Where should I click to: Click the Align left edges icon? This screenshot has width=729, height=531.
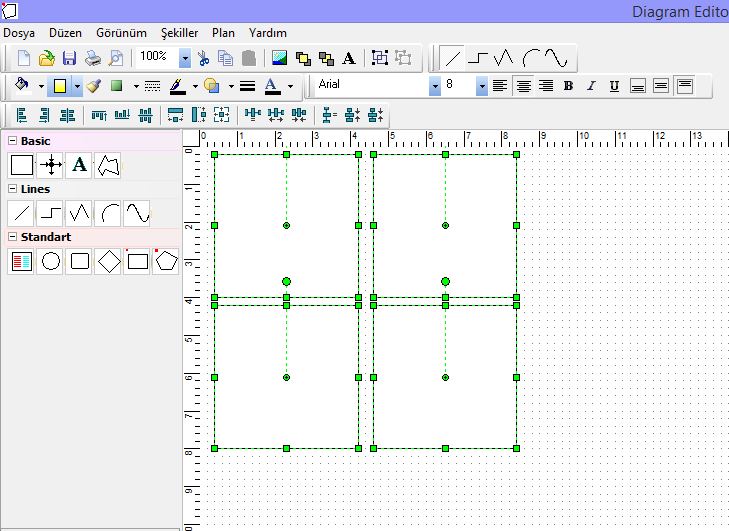21,115
